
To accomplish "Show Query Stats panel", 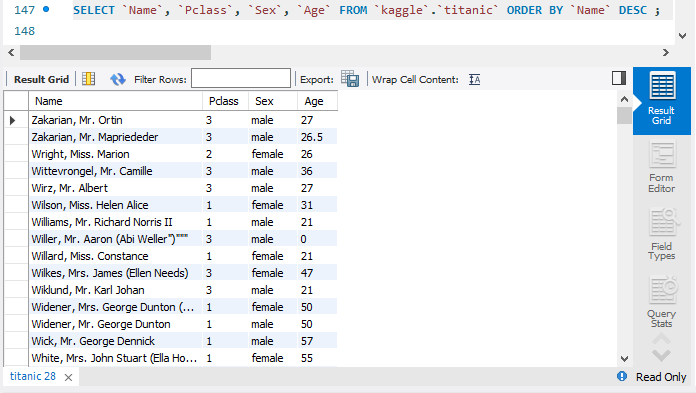I will (661, 302).
